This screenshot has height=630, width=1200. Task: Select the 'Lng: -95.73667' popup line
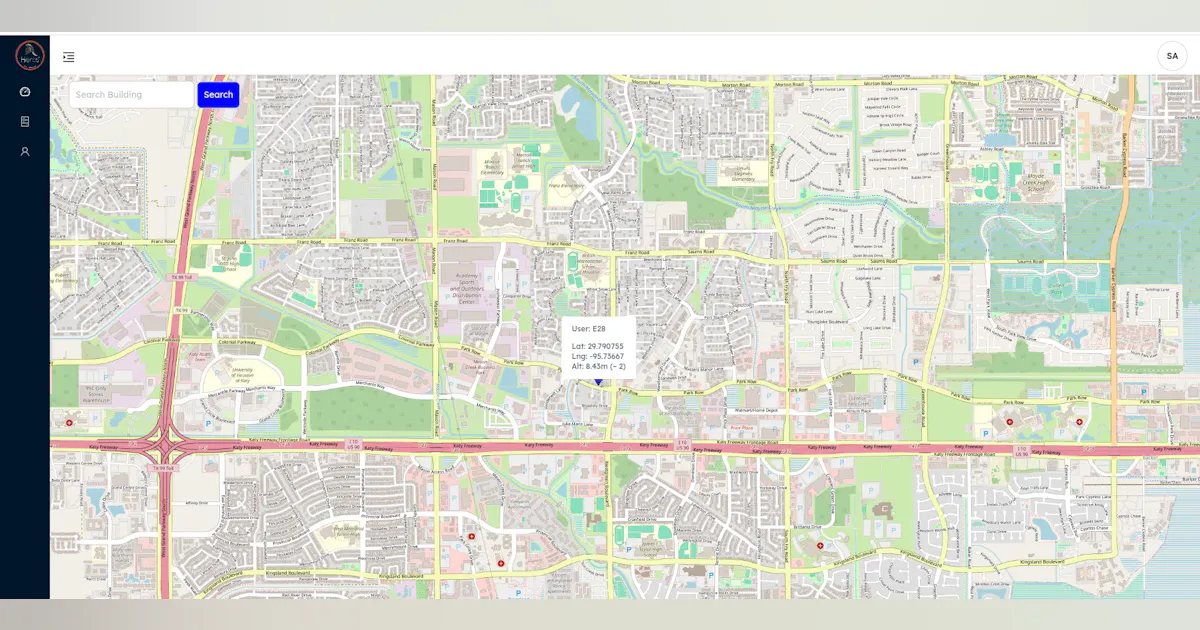click(x=598, y=356)
